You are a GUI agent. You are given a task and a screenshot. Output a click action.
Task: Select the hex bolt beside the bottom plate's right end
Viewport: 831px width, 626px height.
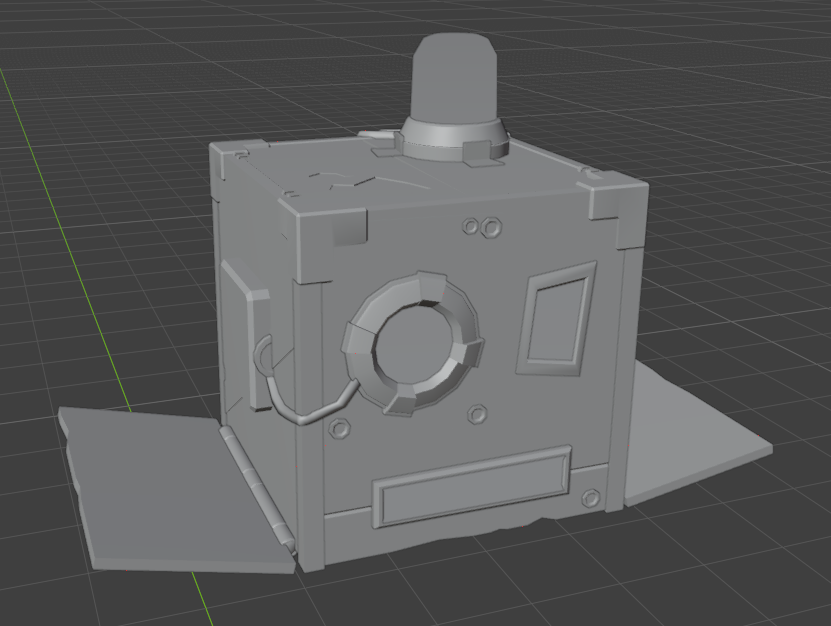[x=591, y=498]
